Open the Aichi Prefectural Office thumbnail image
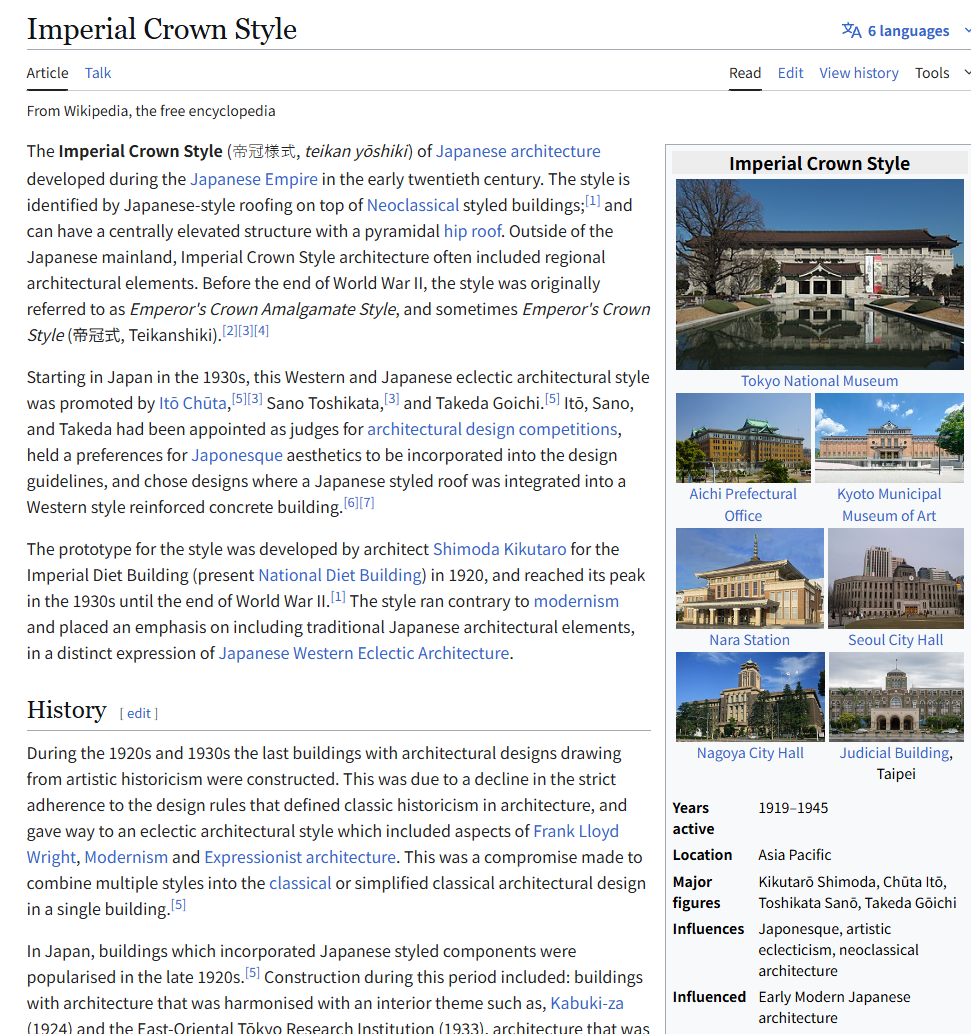This screenshot has height=1034, width=971. click(x=743, y=438)
